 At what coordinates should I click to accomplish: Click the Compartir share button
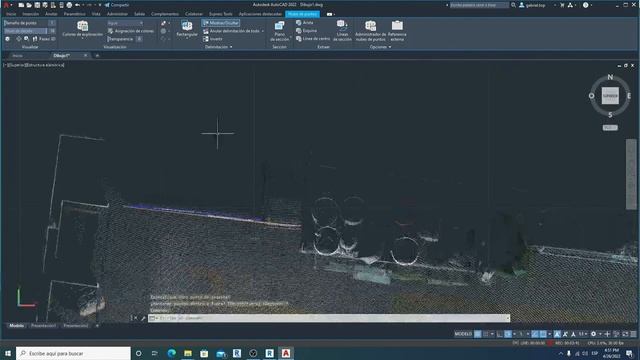tap(117, 5)
